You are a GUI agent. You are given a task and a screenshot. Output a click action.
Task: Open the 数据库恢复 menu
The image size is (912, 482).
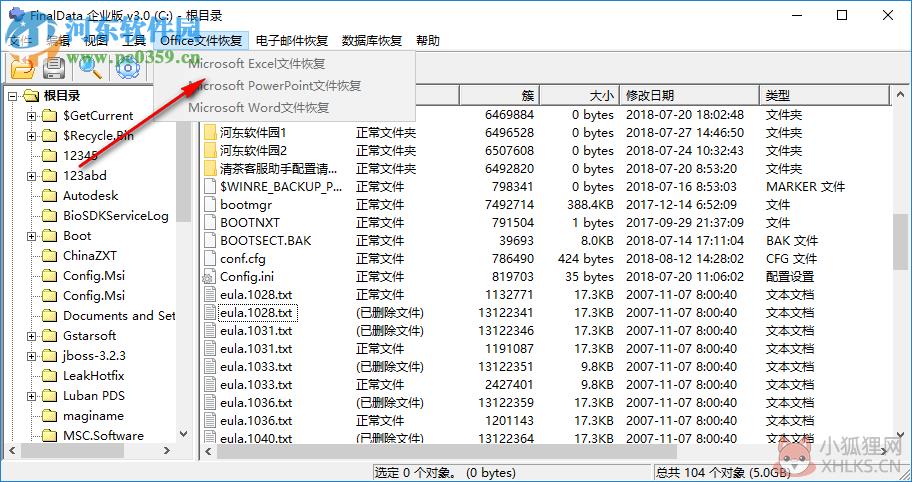tap(372, 41)
